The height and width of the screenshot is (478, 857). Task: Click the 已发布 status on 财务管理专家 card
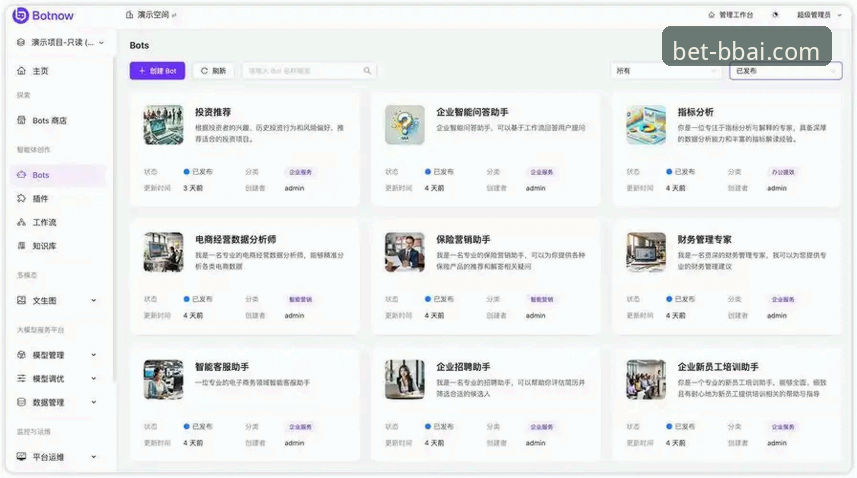680,299
